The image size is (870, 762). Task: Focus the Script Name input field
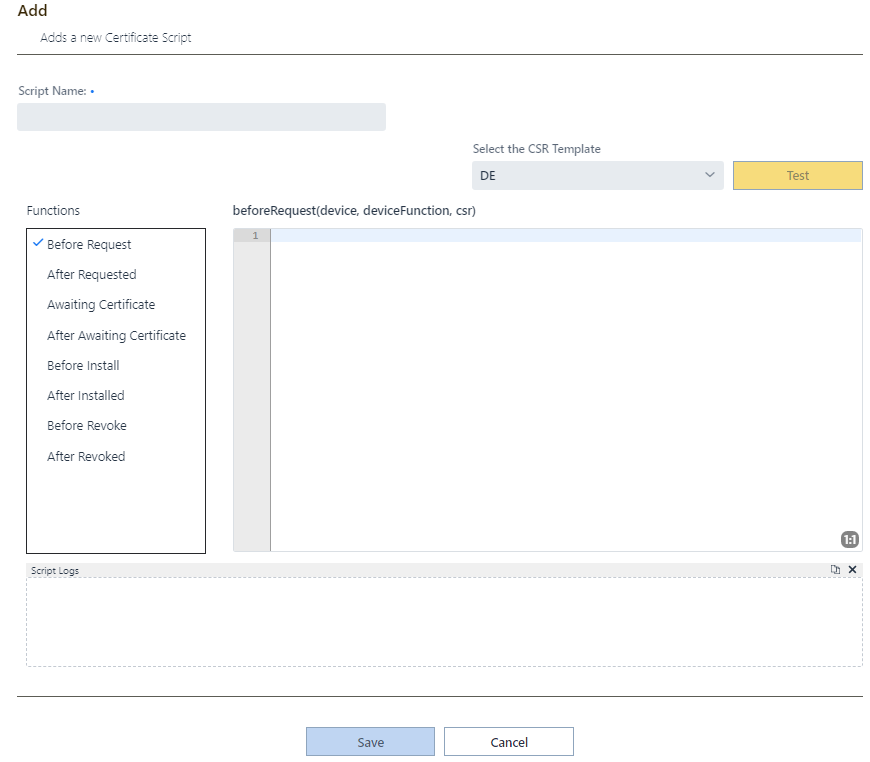point(201,117)
